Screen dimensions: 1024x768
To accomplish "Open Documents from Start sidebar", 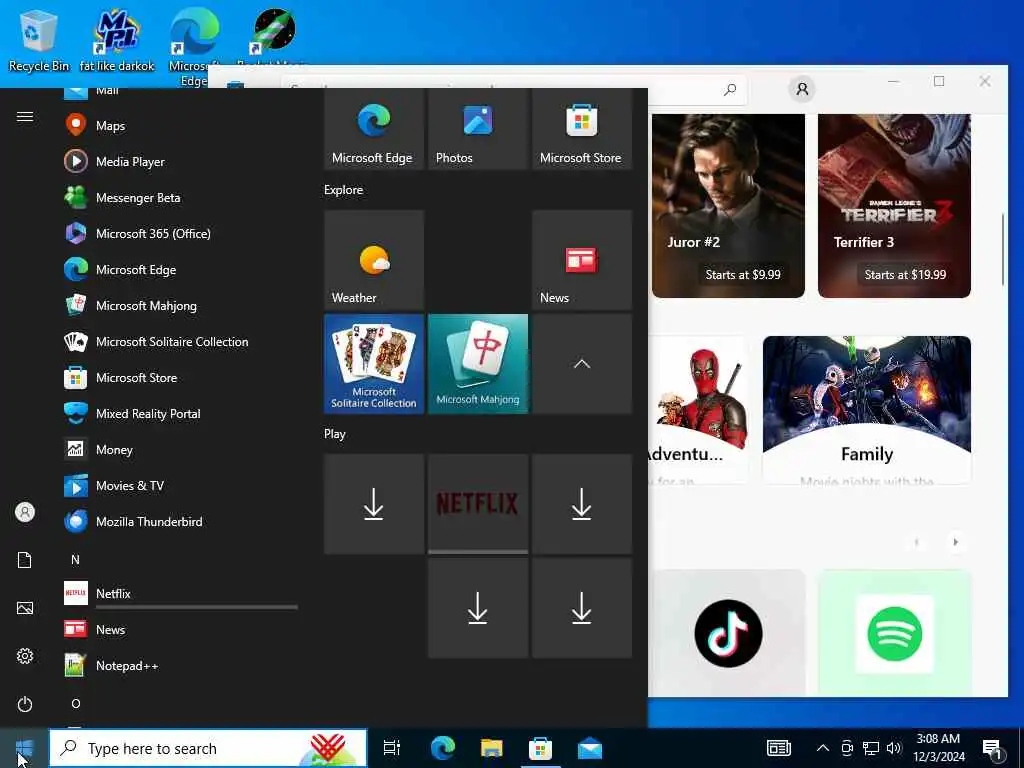I will tap(25, 560).
